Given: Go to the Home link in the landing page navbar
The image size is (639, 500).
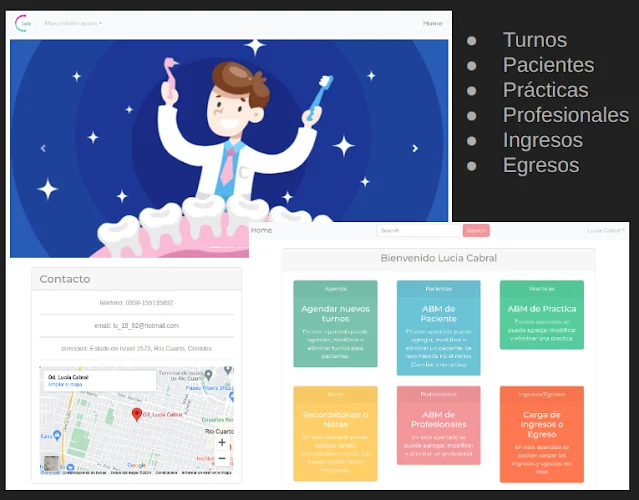Looking at the screenshot, I should pos(432,23).
